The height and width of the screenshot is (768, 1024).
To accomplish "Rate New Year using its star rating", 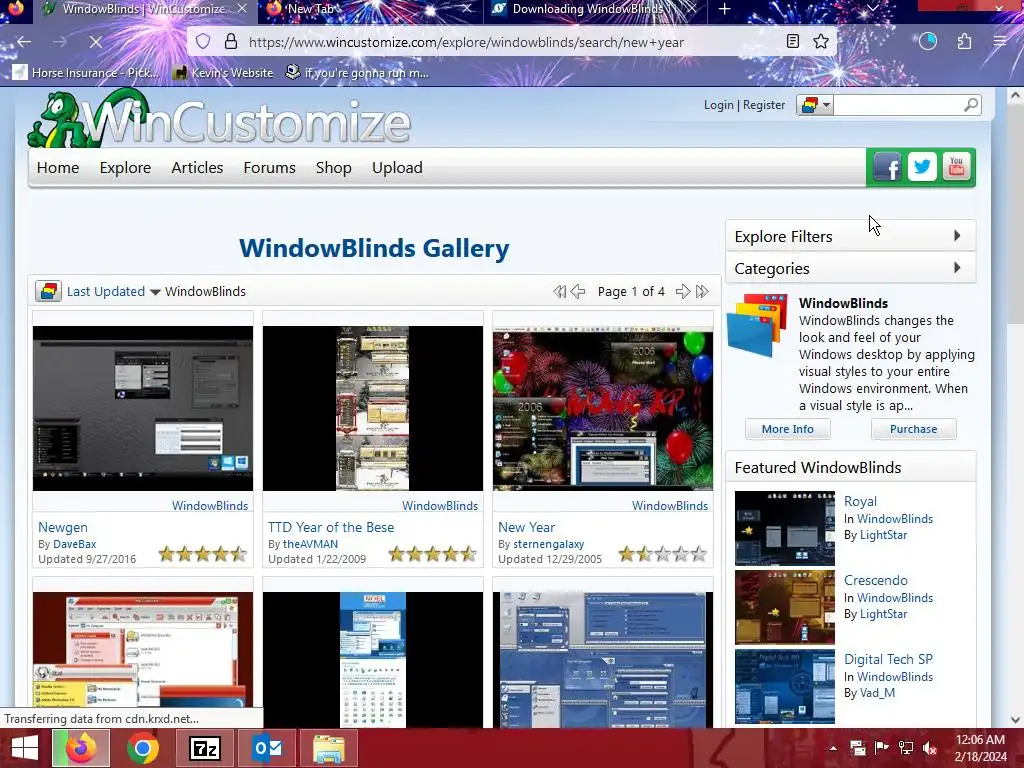I will (663, 554).
